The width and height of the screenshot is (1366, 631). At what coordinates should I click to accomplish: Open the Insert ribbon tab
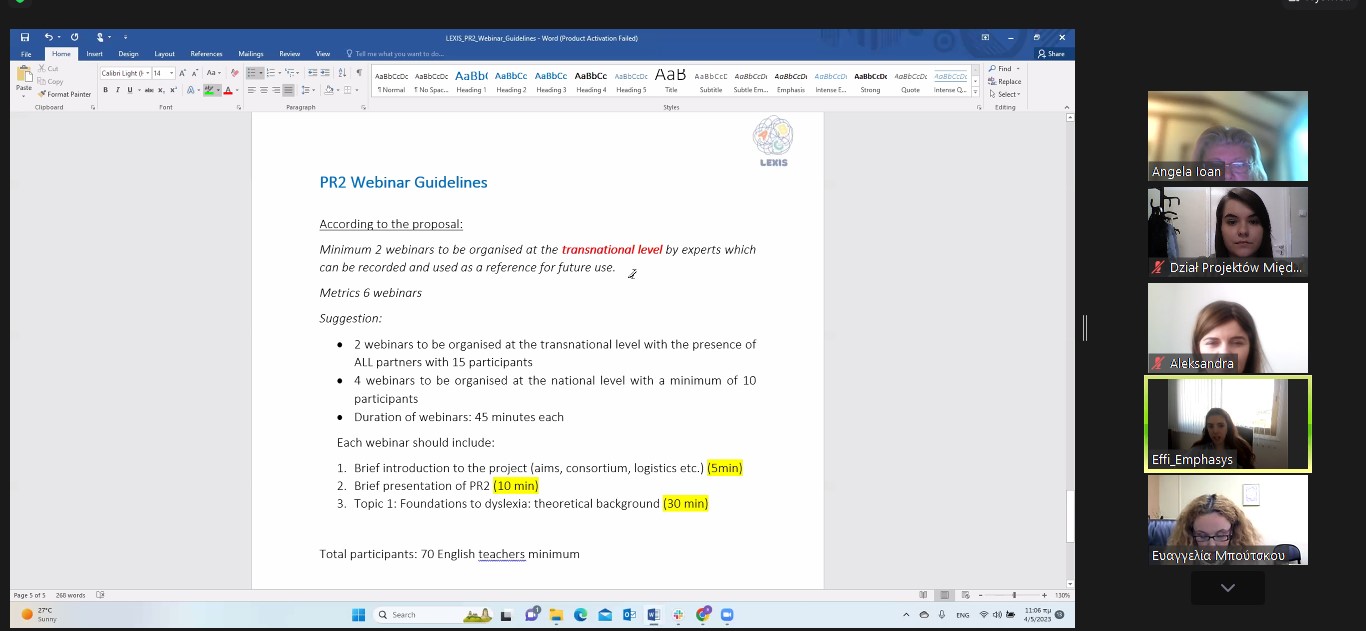(x=94, y=54)
